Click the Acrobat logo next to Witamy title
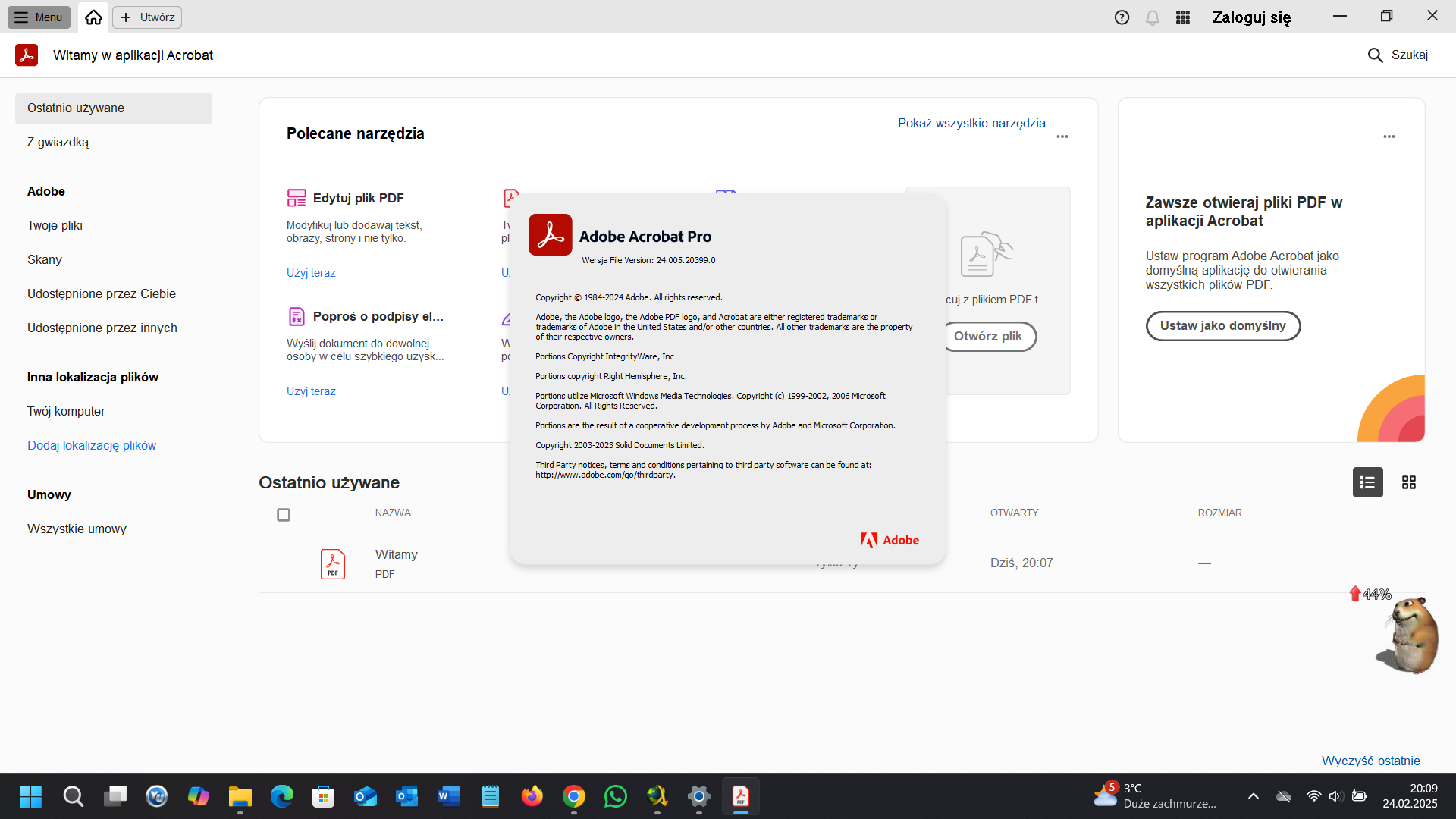The image size is (1456, 819). coord(27,55)
